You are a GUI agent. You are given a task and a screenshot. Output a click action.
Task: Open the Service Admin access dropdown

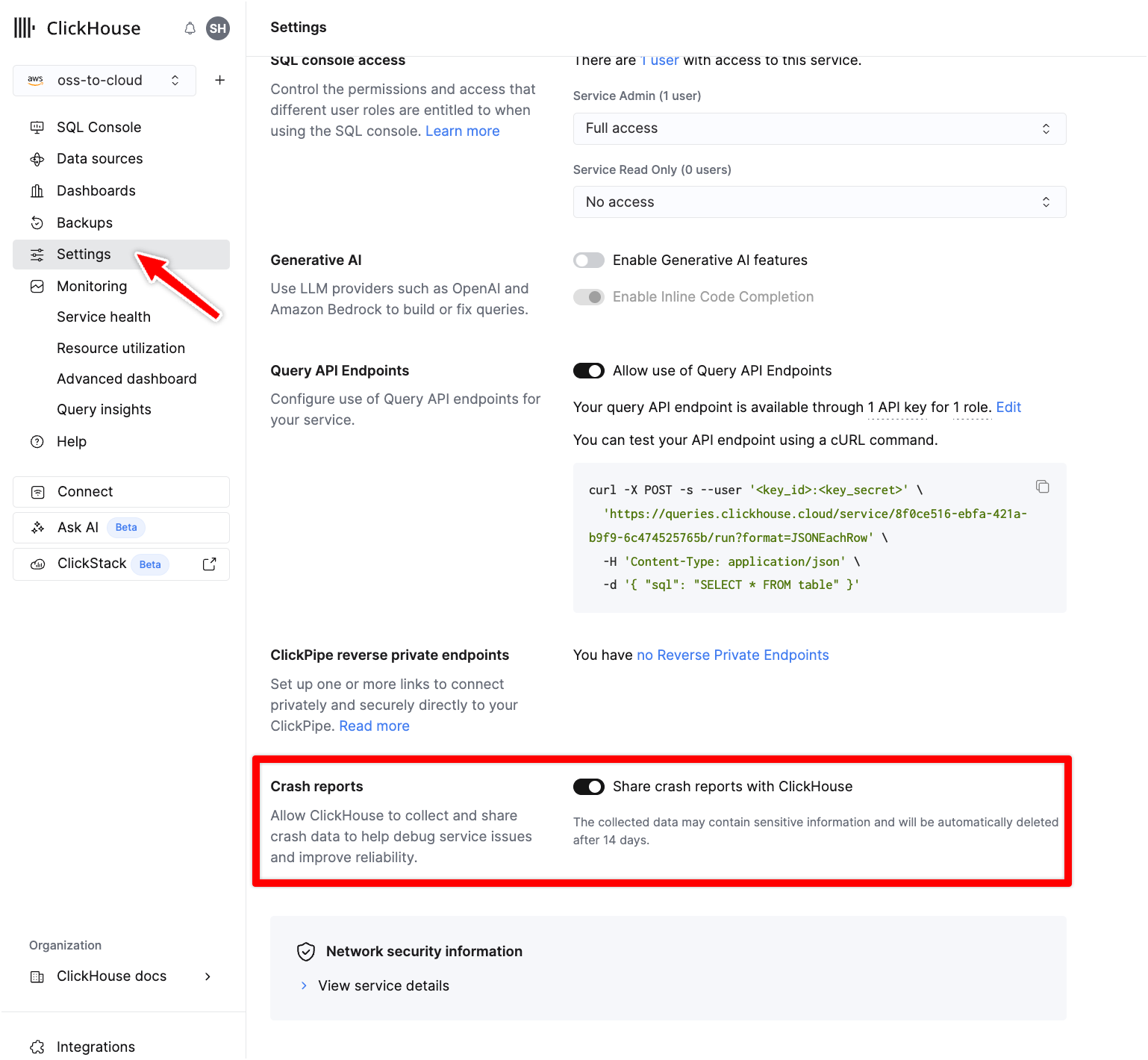(x=819, y=128)
